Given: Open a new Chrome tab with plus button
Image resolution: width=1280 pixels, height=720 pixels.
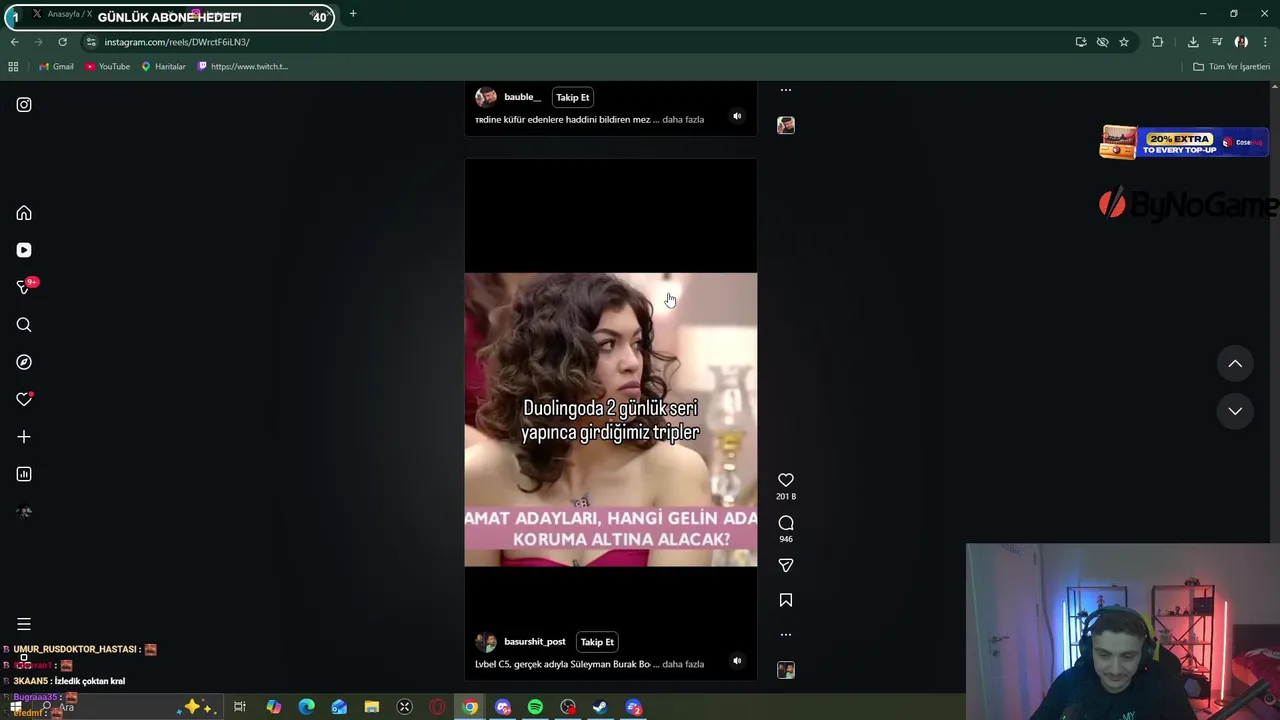Looking at the screenshot, I should (353, 14).
